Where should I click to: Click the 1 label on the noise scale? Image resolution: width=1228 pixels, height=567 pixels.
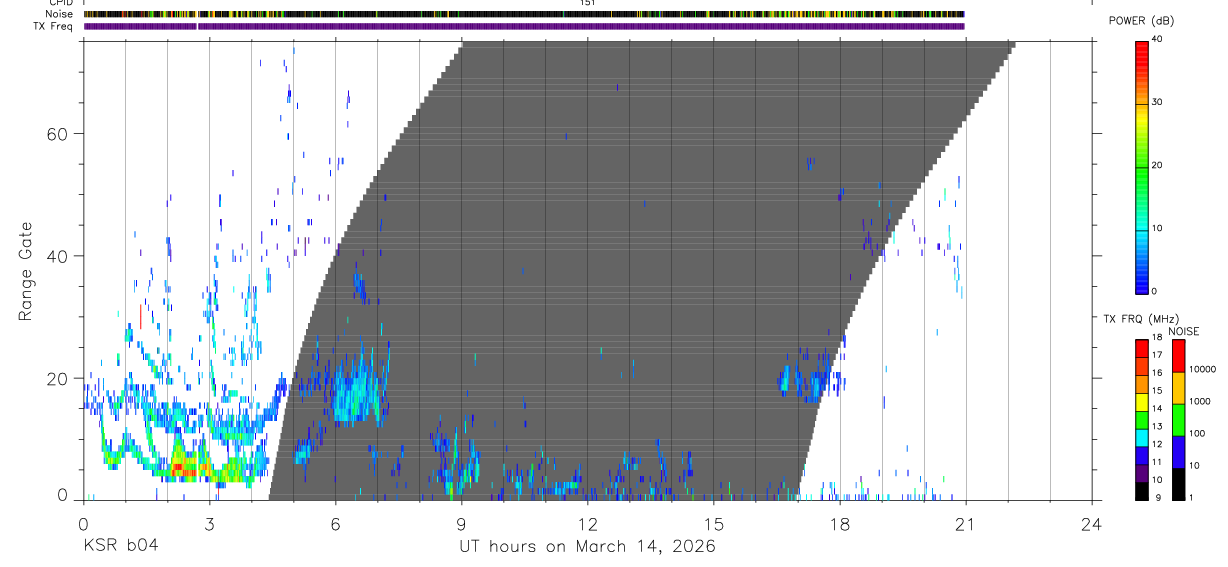[1193, 497]
